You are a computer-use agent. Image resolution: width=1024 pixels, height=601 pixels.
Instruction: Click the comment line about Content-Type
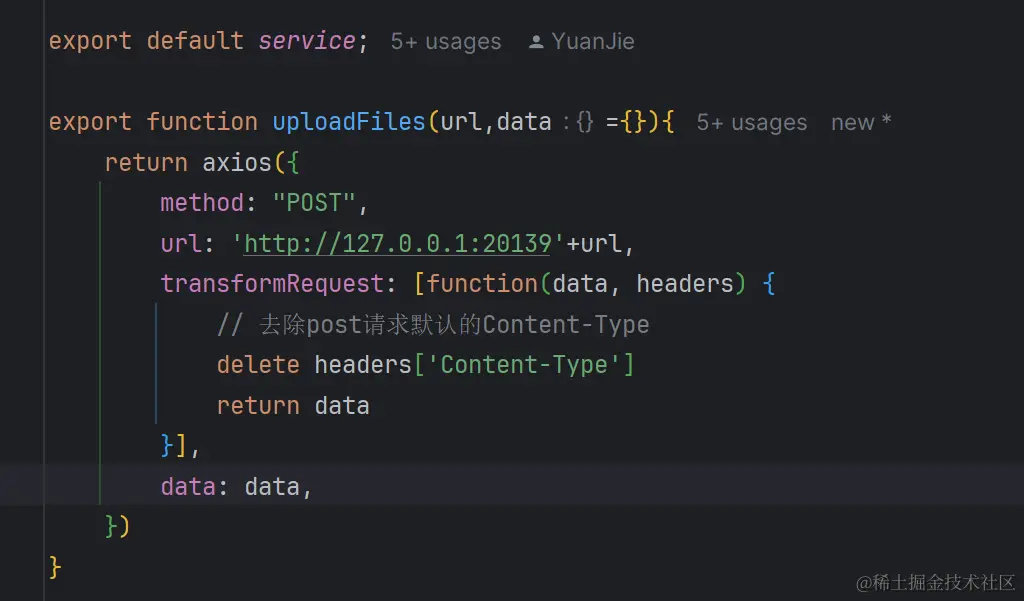coord(433,325)
